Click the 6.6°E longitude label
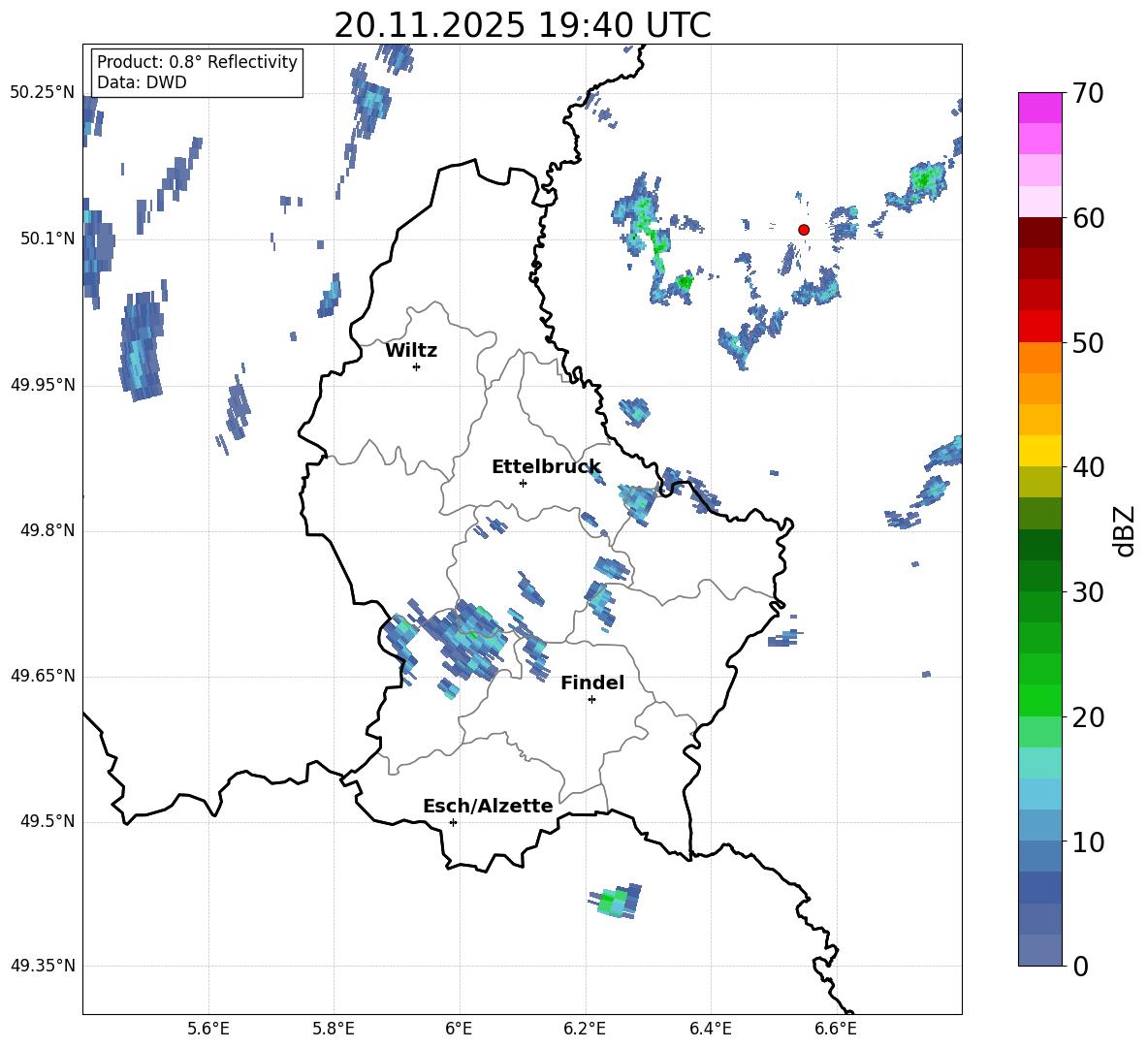This screenshot has width=1148, height=1048. pos(836,1029)
